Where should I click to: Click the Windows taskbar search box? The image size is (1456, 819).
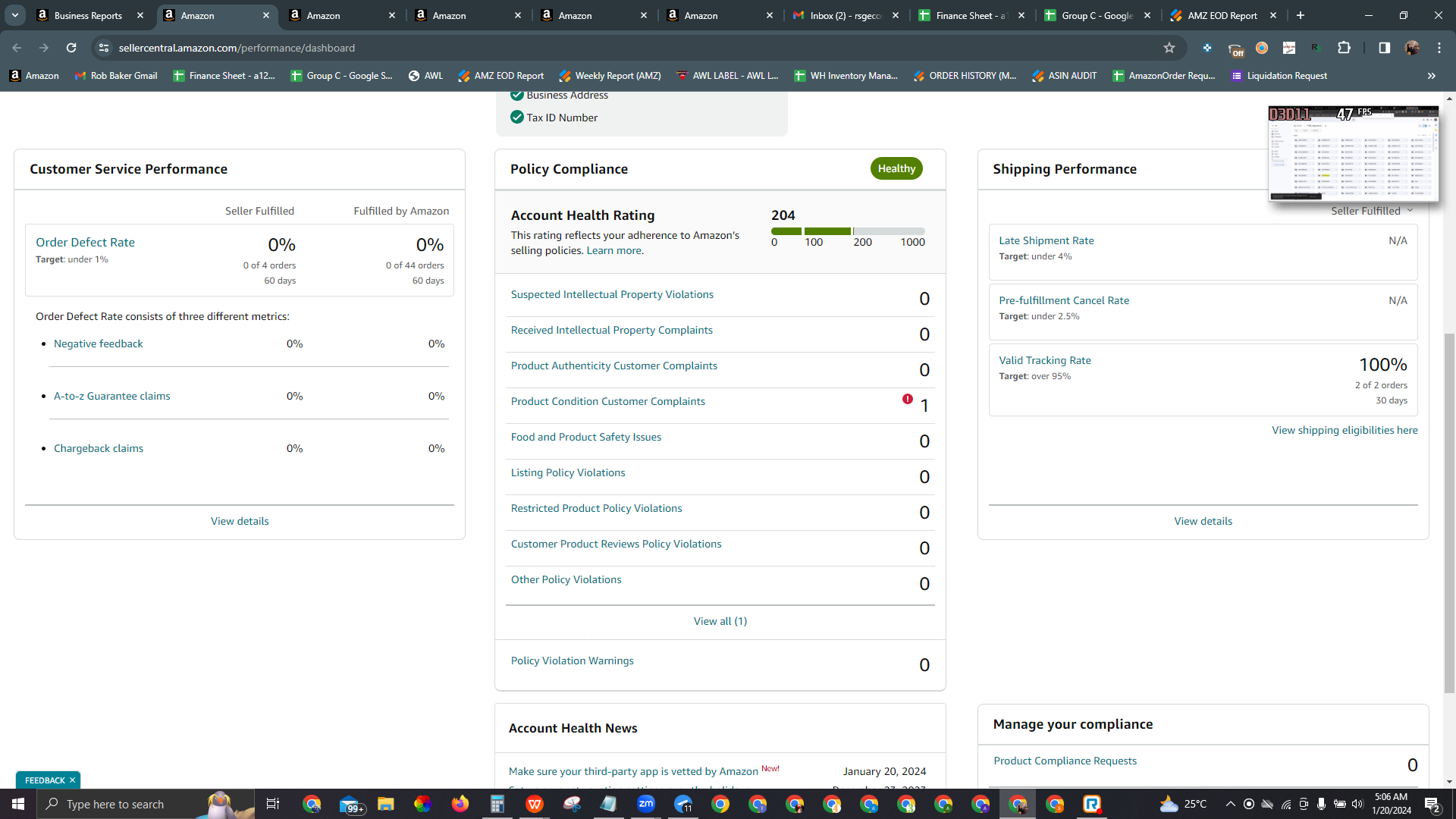(x=146, y=804)
